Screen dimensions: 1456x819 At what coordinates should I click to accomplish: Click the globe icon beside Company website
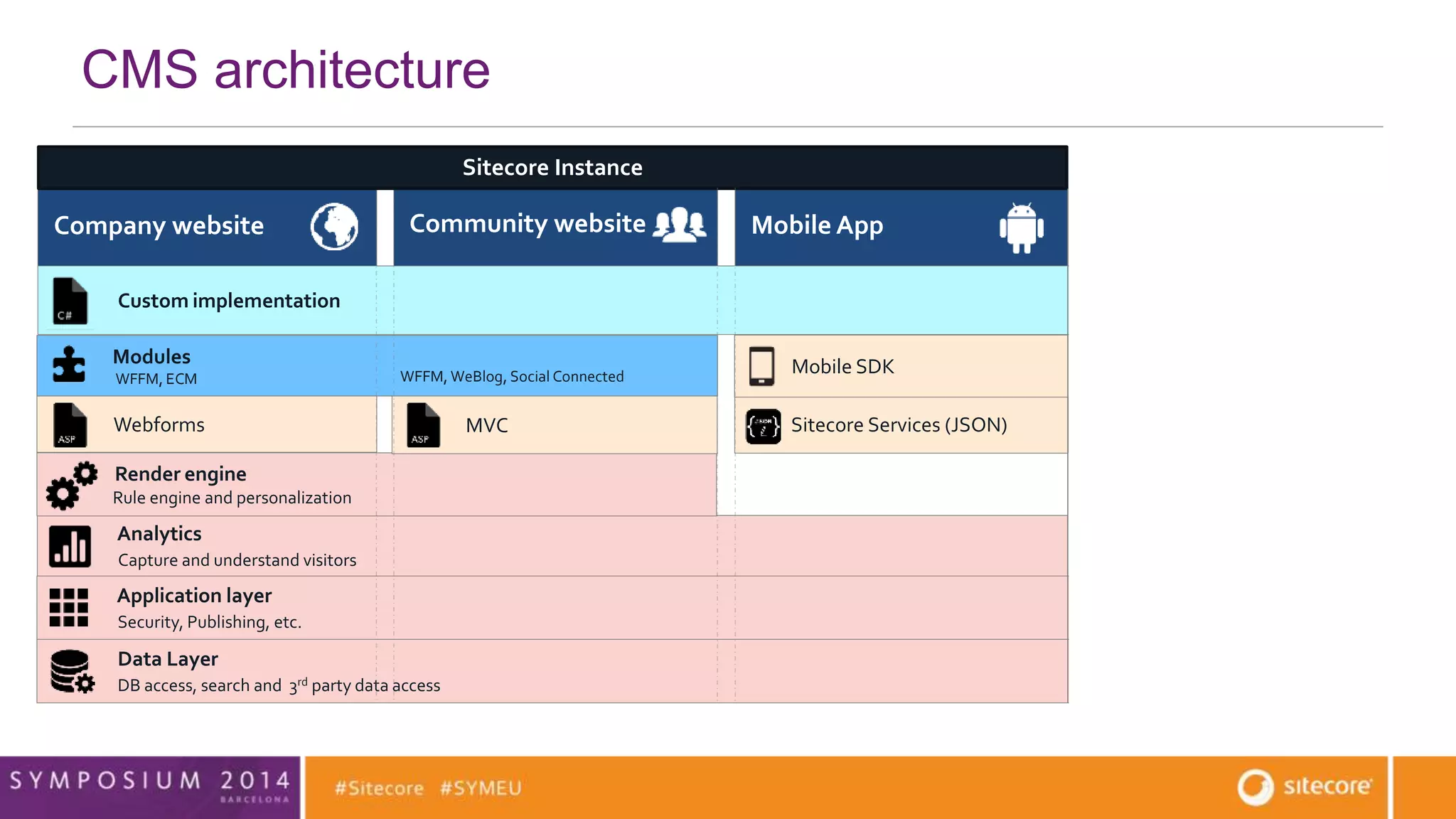click(x=334, y=227)
